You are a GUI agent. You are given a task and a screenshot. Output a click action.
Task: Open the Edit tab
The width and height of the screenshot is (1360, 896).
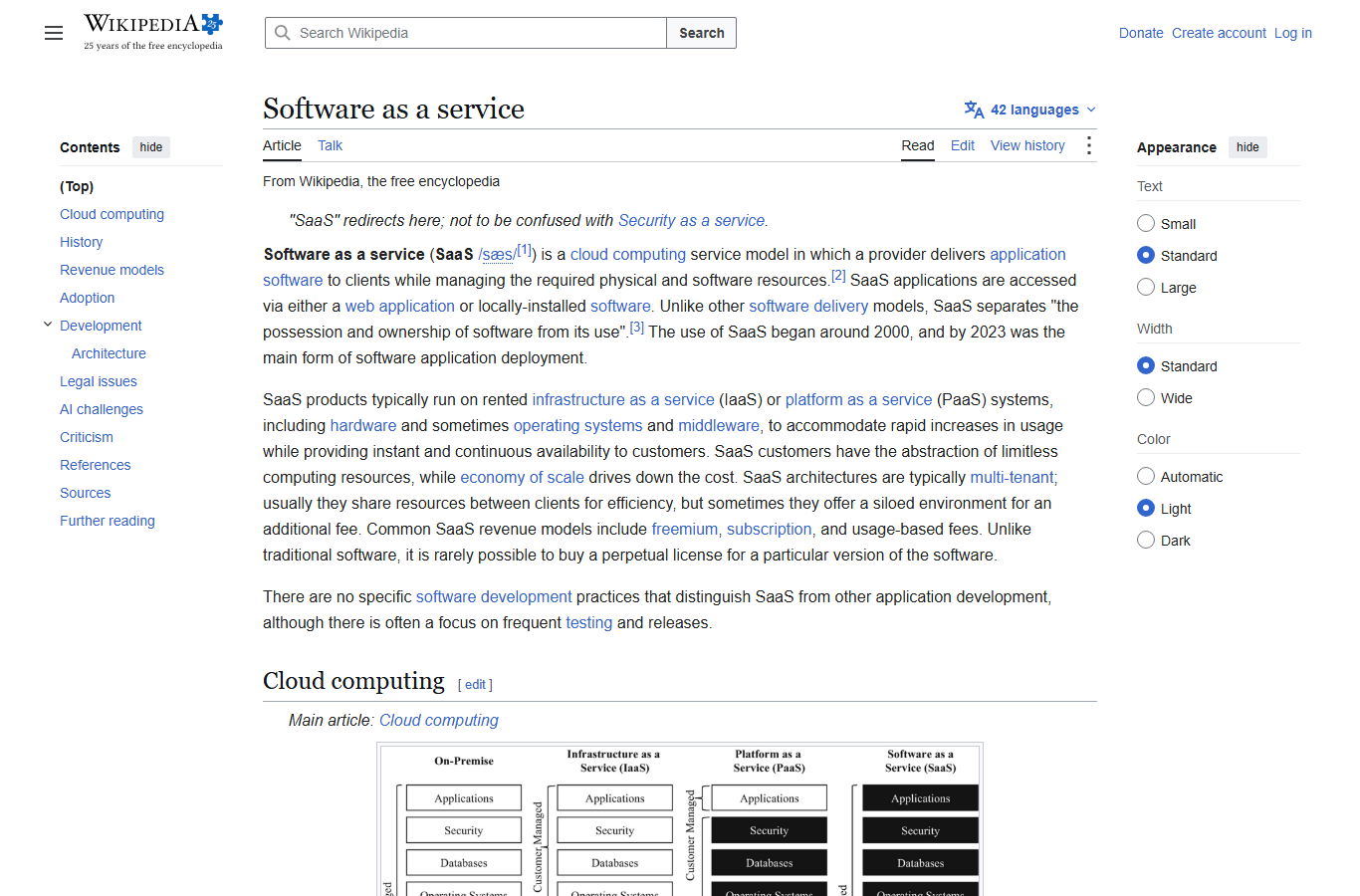963,145
